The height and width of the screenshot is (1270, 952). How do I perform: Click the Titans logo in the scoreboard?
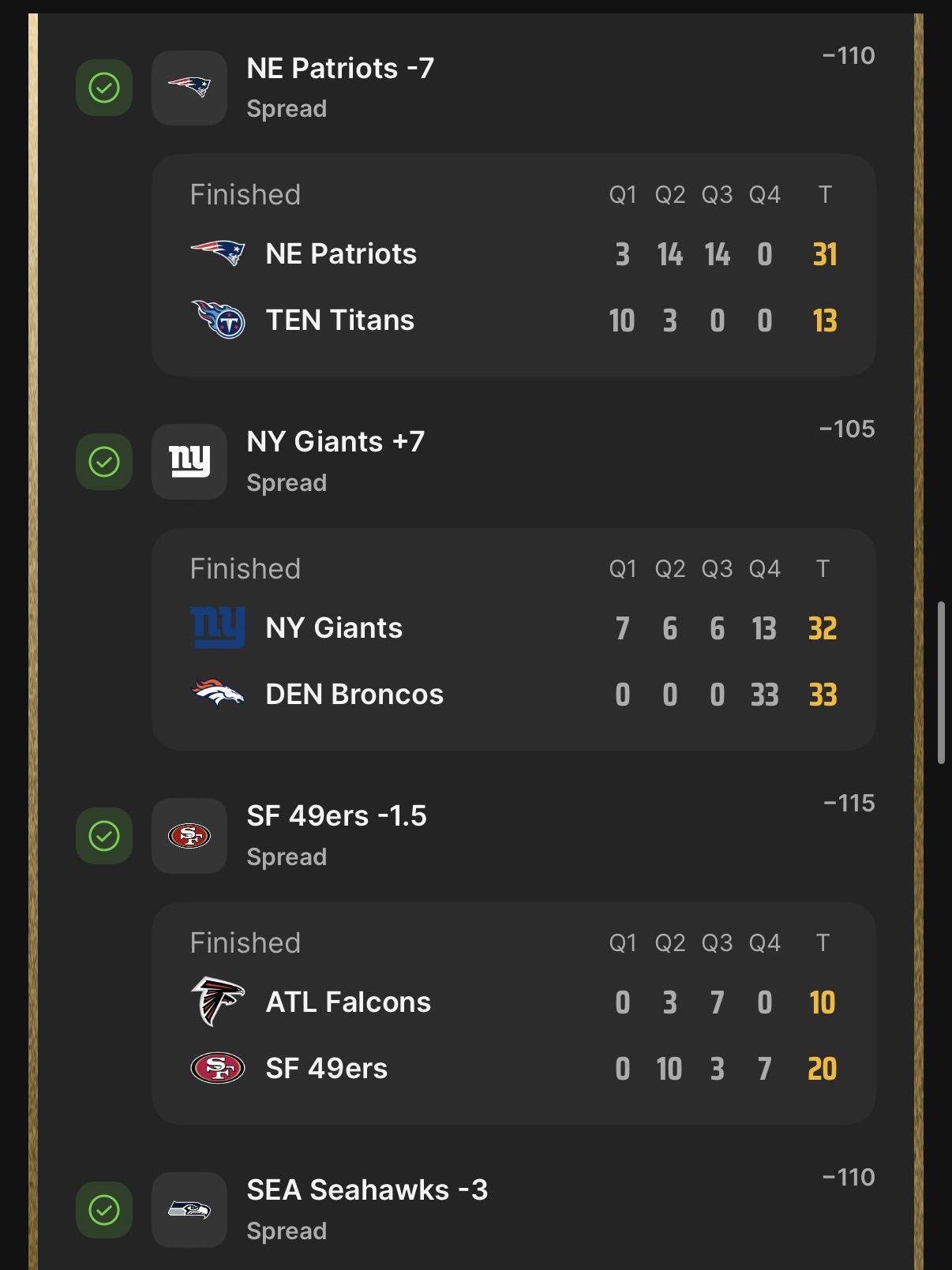(219, 320)
